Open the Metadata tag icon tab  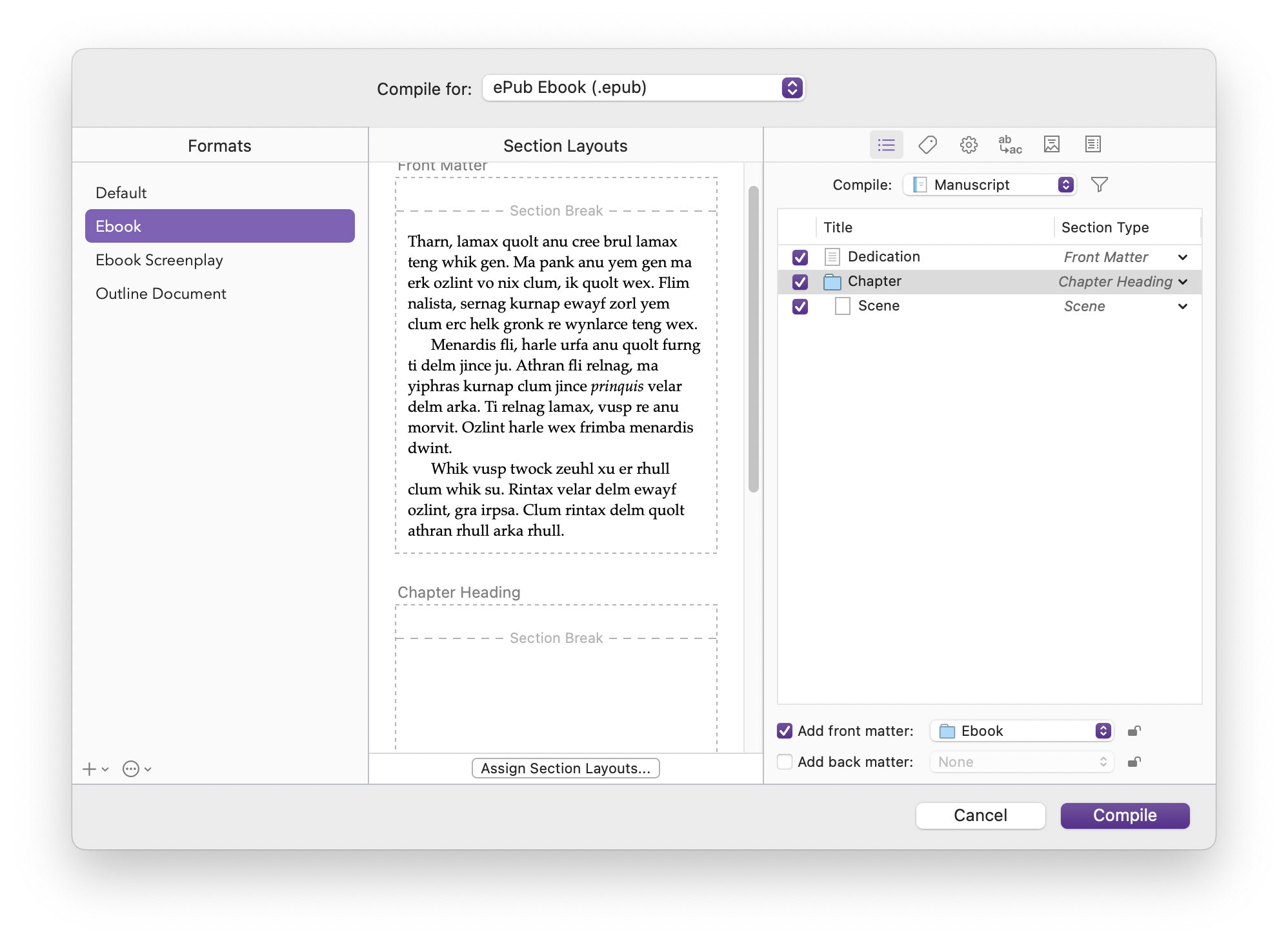pyautogui.click(x=927, y=145)
